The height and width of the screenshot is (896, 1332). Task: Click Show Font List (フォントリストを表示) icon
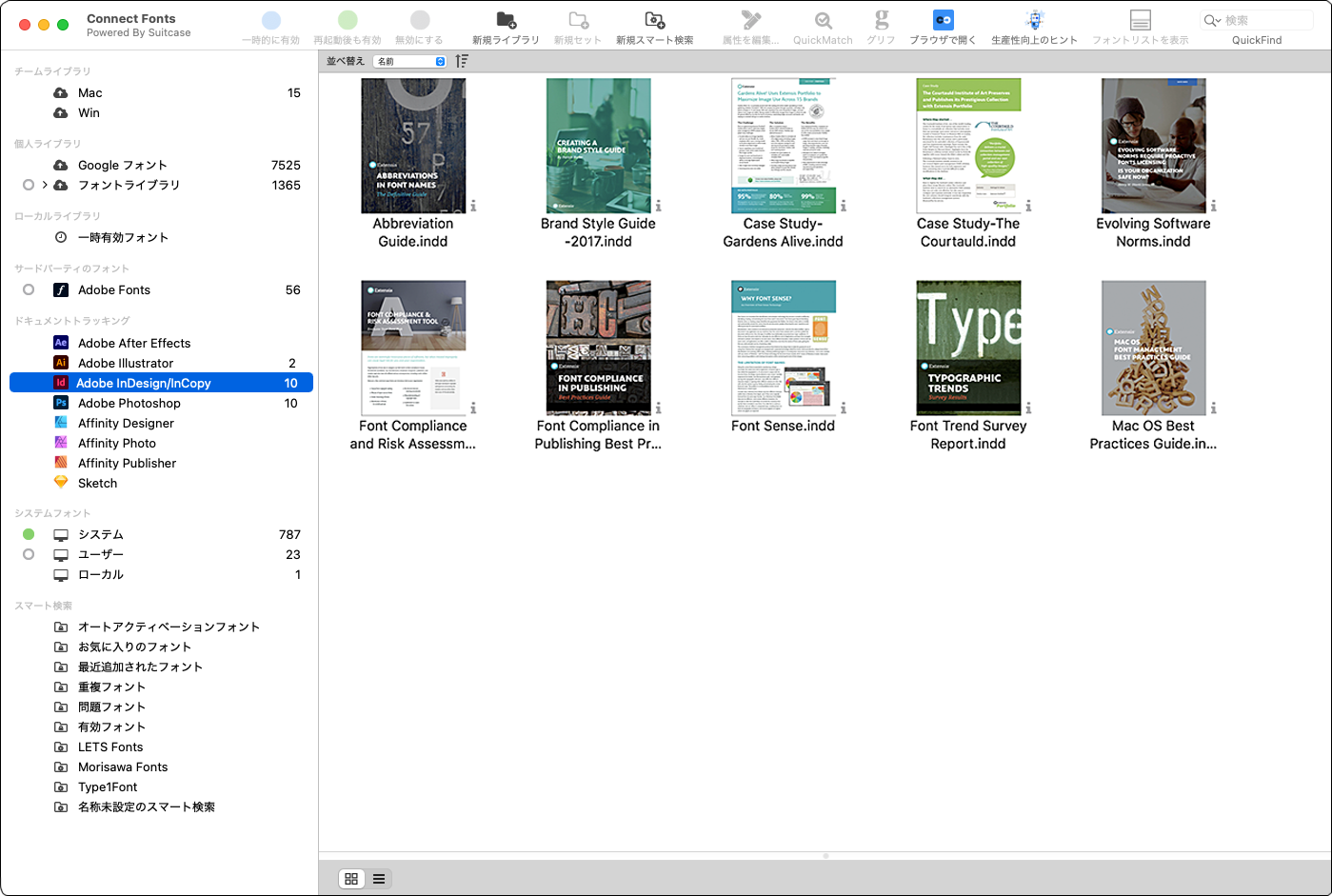point(1140,20)
